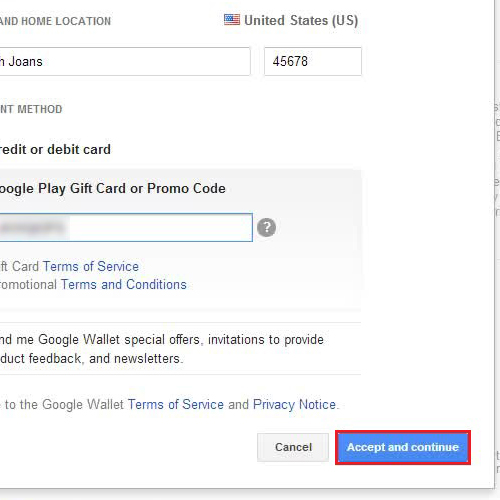Click the zip code field showing 45678
Screen dimensions: 500x500
coord(313,61)
